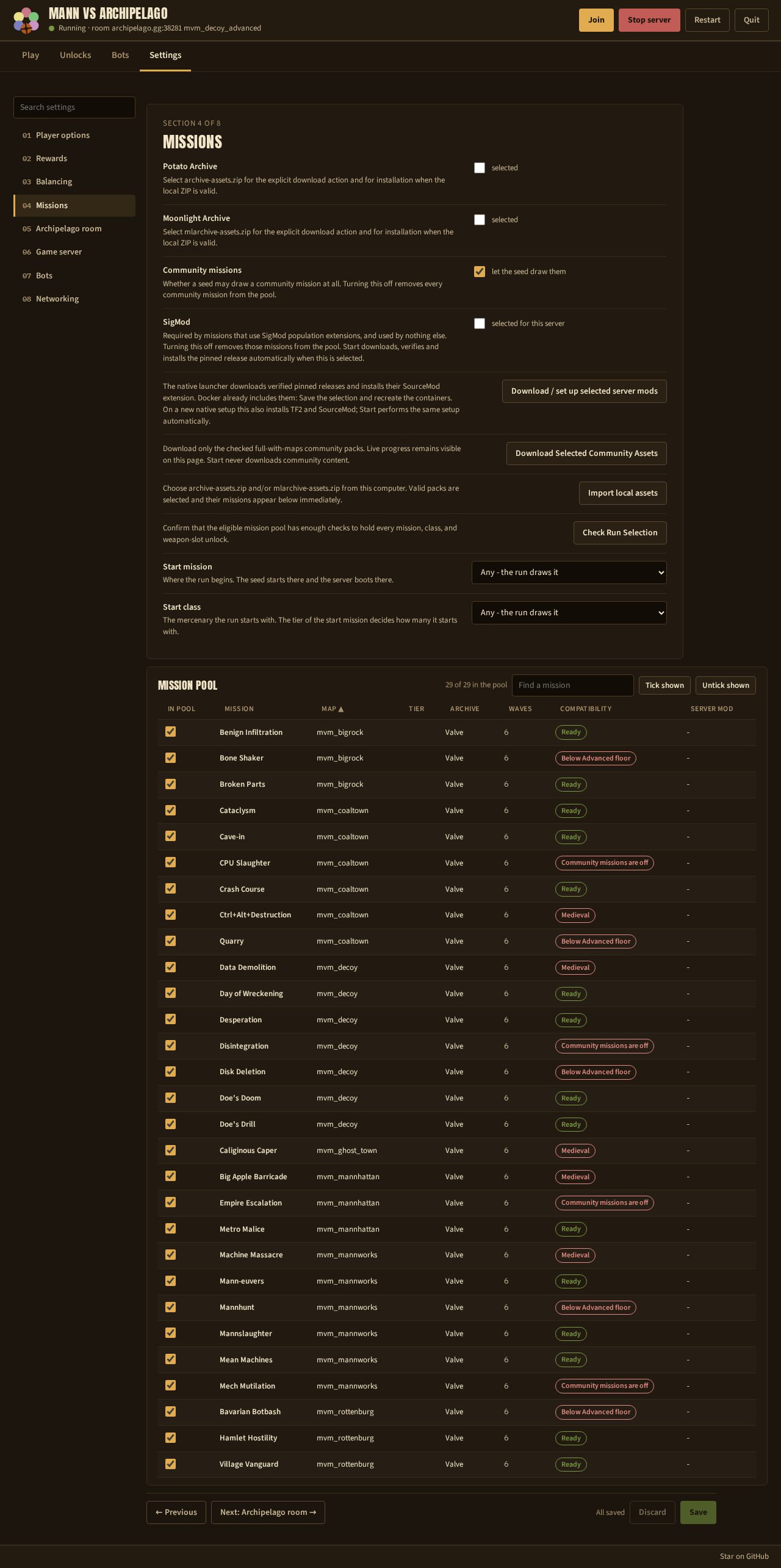The height and width of the screenshot is (1568, 781).
Task: Go to Rewards settings section
Action: click(x=74, y=159)
